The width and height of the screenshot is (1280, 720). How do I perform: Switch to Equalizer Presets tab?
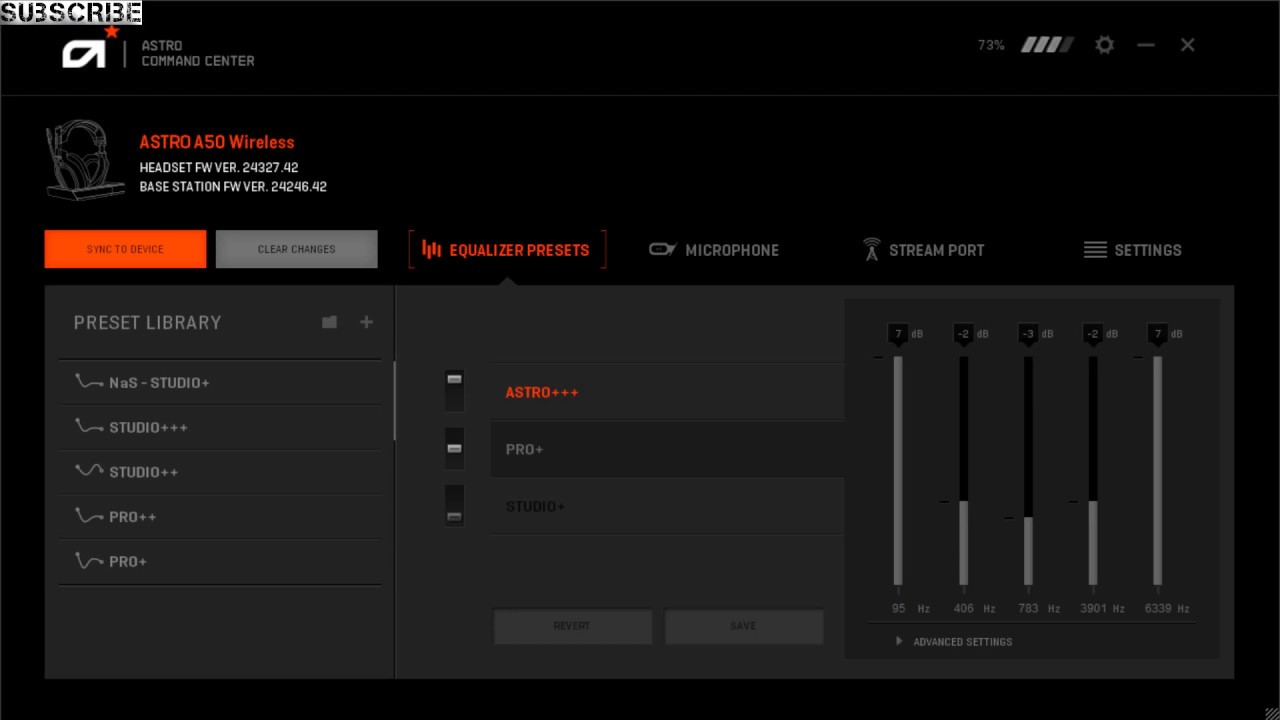pyautogui.click(x=507, y=250)
